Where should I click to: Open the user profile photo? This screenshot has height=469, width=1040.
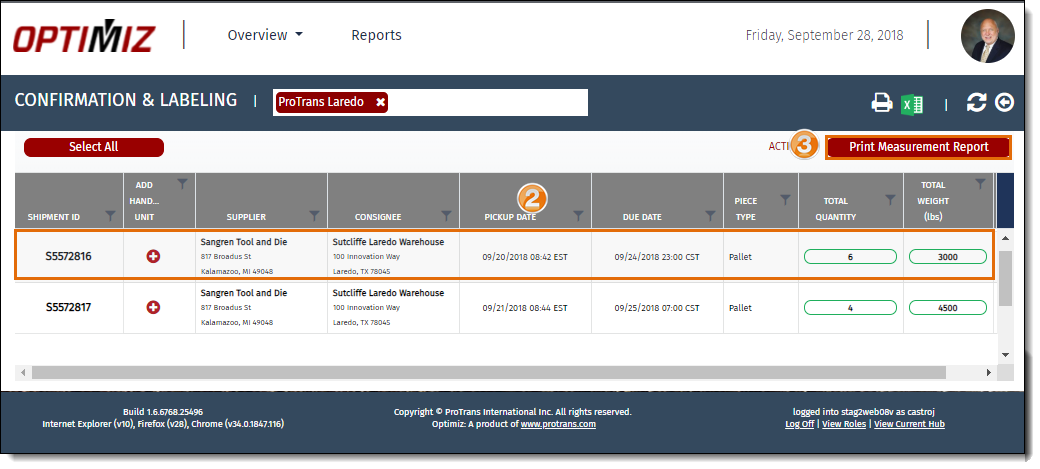986,36
